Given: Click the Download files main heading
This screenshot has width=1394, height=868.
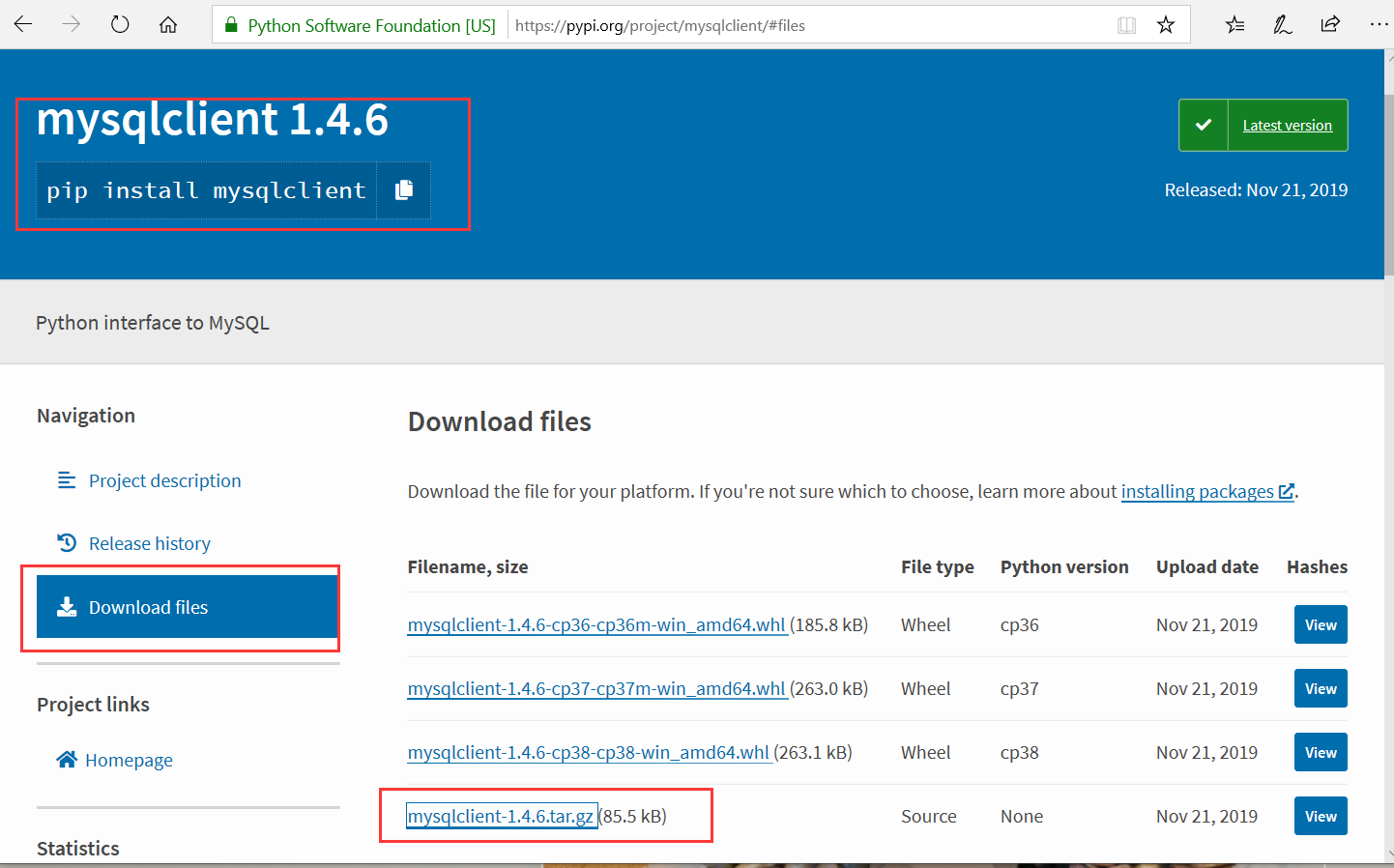Looking at the screenshot, I should pyautogui.click(x=500, y=421).
